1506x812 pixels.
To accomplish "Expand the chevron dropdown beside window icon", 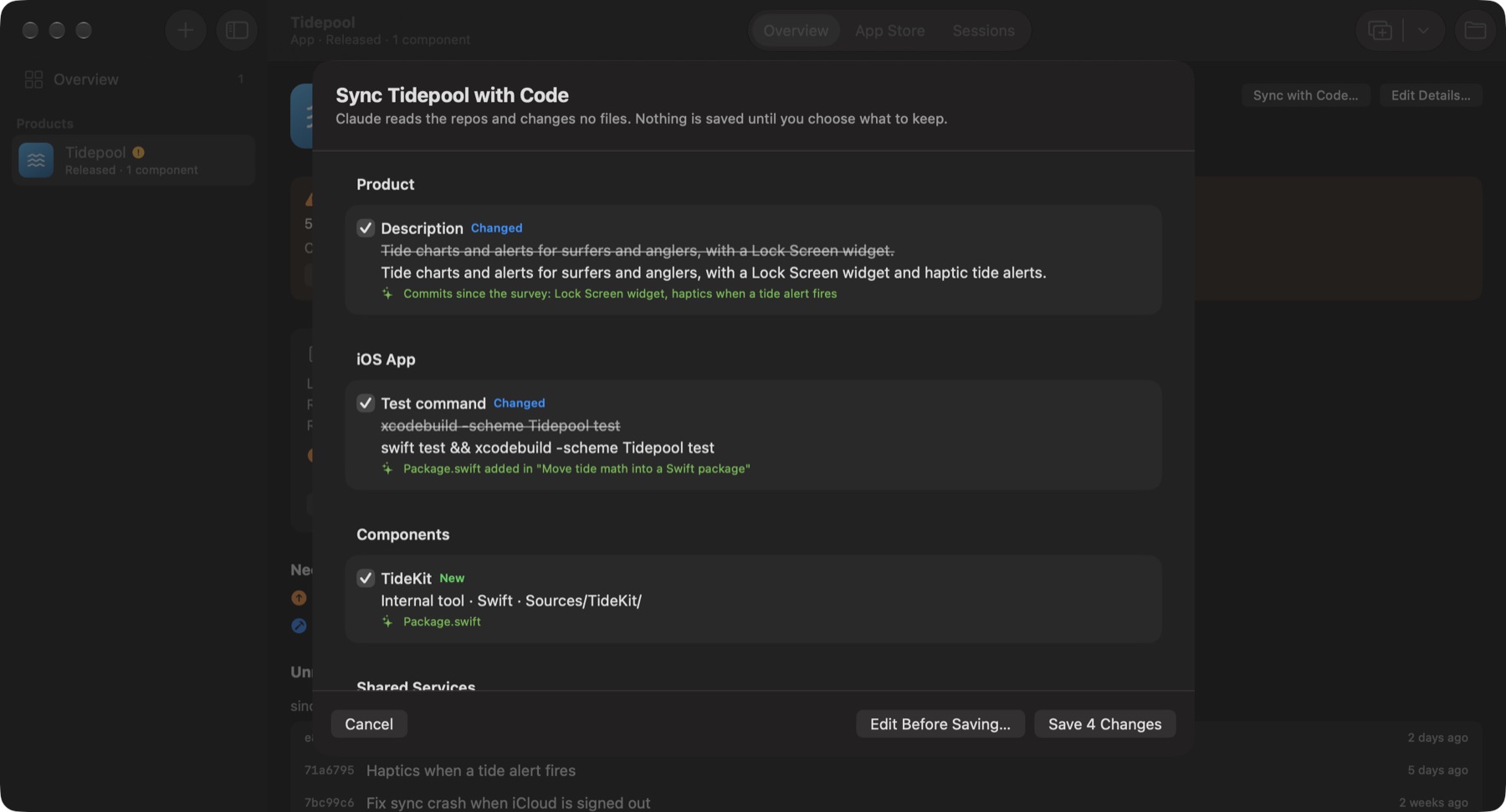I will coord(1423,31).
